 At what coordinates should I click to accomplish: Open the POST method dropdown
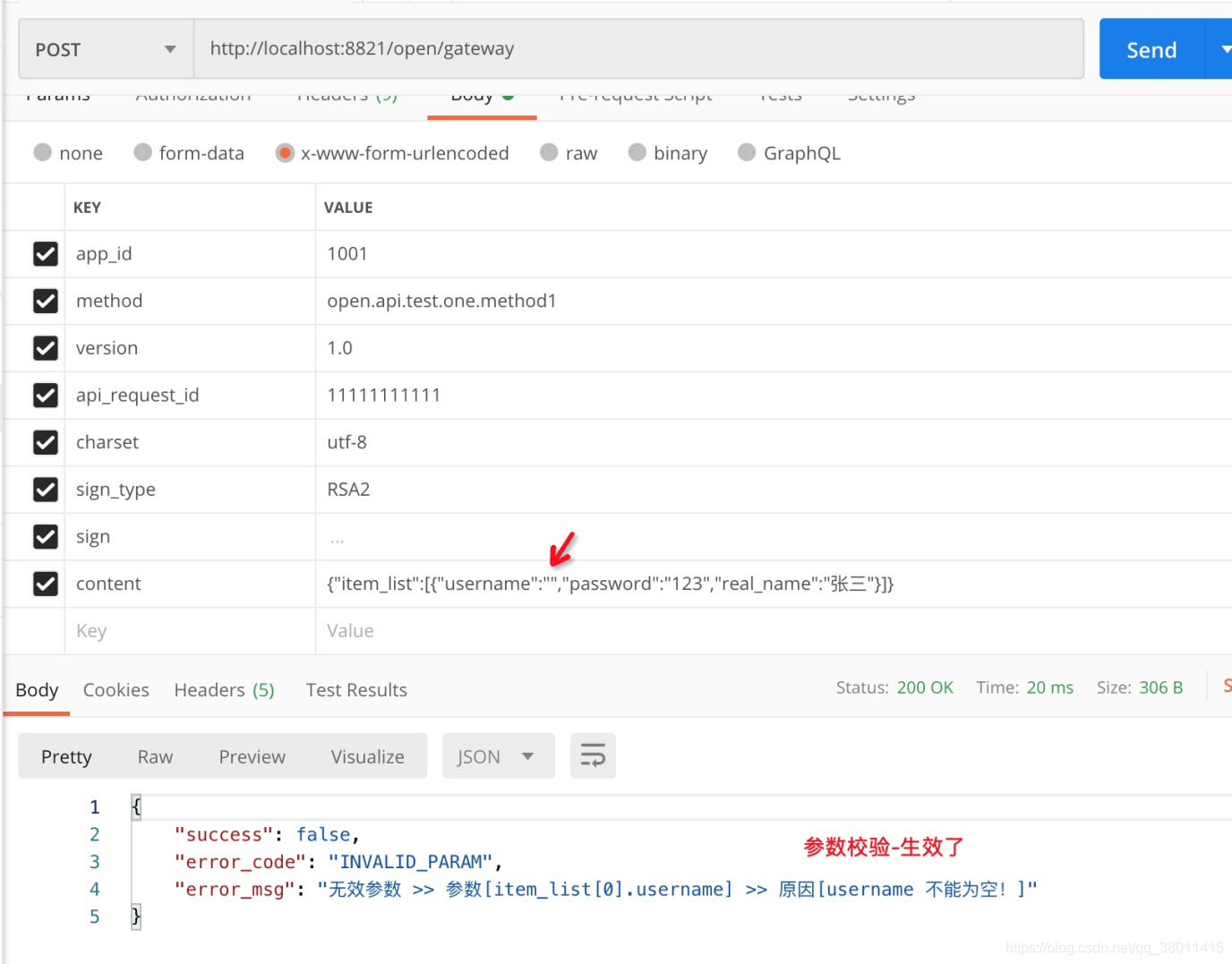[107, 49]
